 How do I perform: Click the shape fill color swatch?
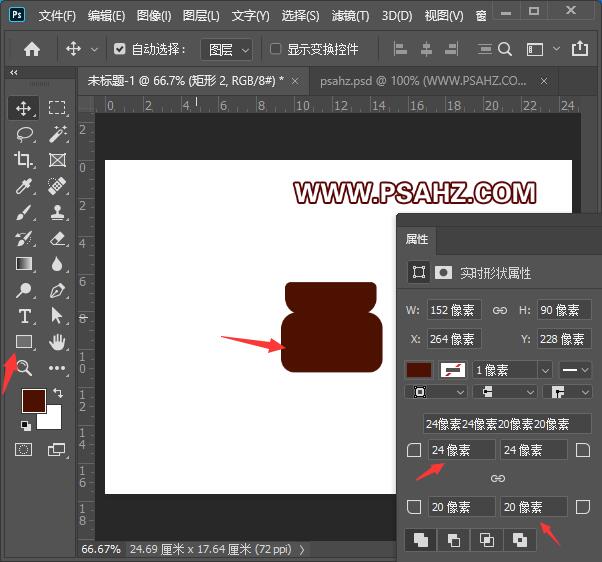(x=419, y=370)
